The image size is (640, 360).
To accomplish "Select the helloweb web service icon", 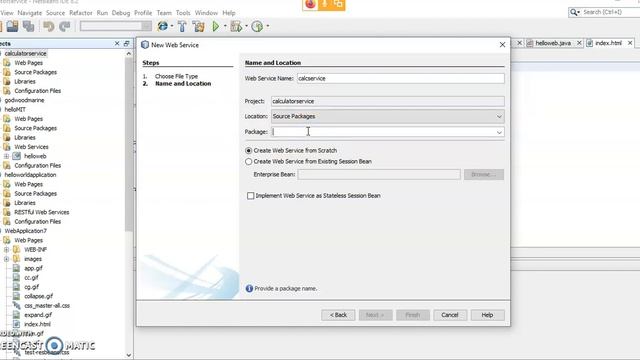I will [x=17, y=156].
